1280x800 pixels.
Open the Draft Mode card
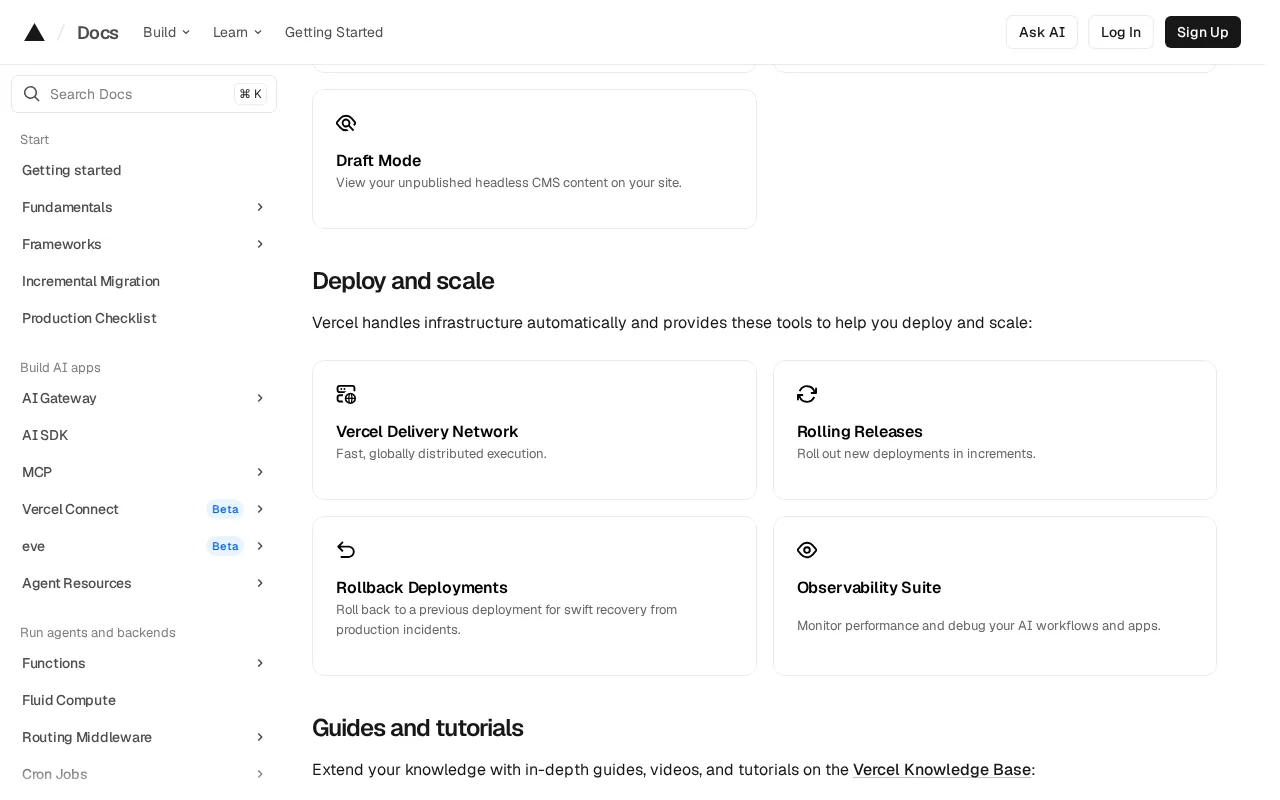(534, 159)
